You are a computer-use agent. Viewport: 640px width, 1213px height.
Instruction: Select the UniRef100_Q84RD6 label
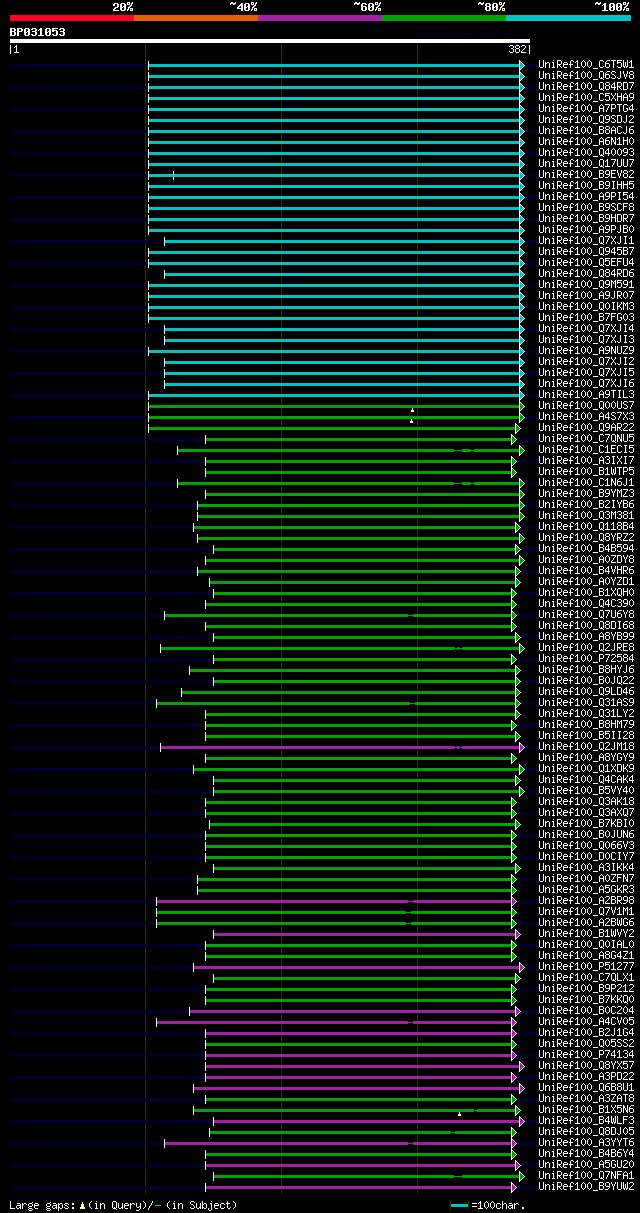click(x=586, y=273)
